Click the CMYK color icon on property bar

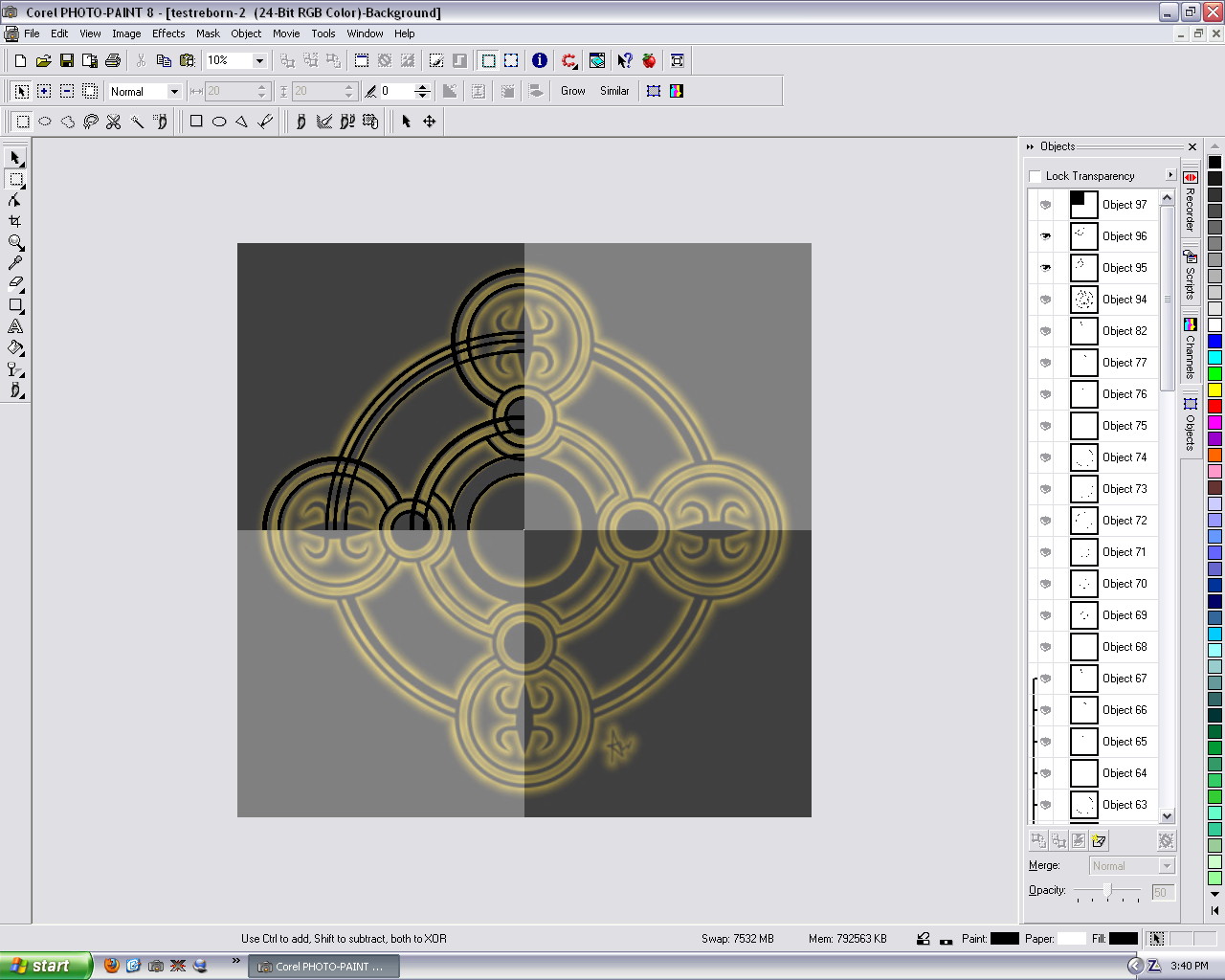(677, 91)
